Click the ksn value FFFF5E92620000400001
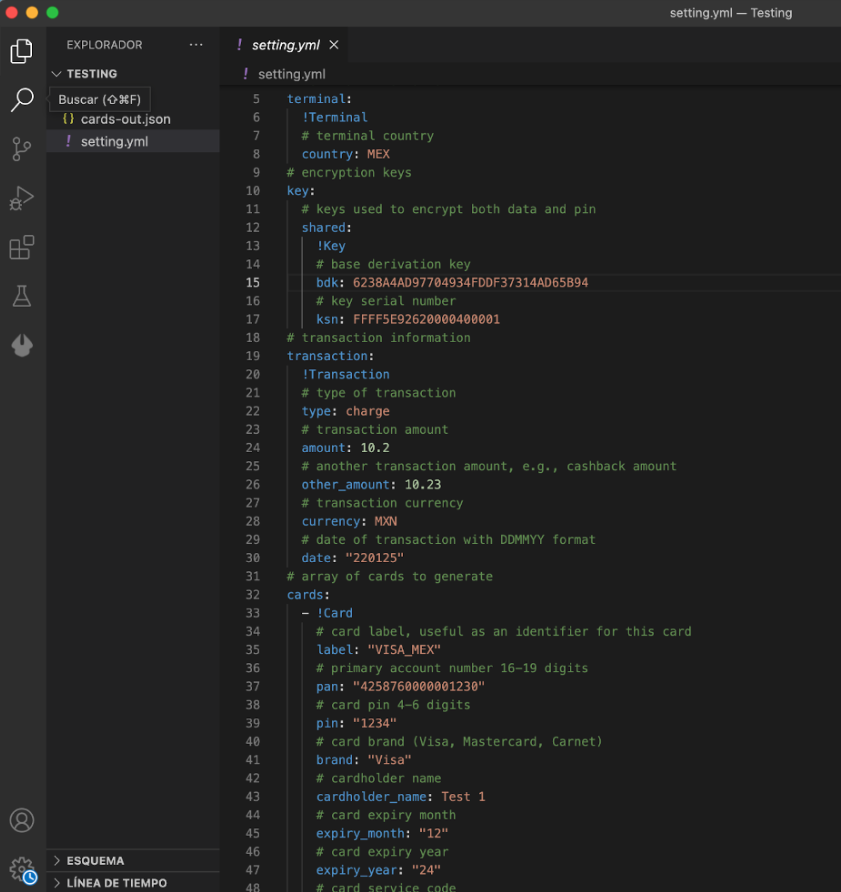Image resolution: width=841 pixels, height=892 pixels. pyautogui.click(x=426, y=319)
